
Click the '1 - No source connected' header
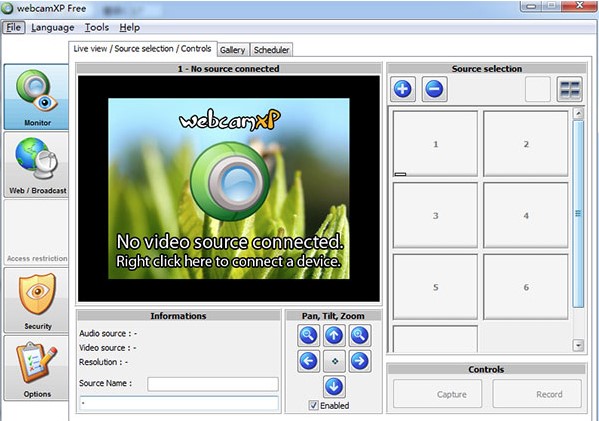click(228, 69)
